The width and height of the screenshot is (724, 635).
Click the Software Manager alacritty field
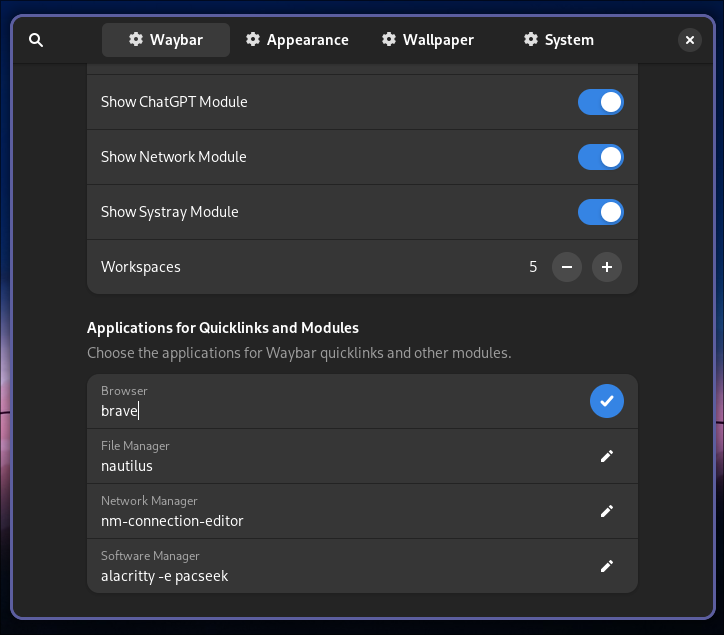[330, 576]
